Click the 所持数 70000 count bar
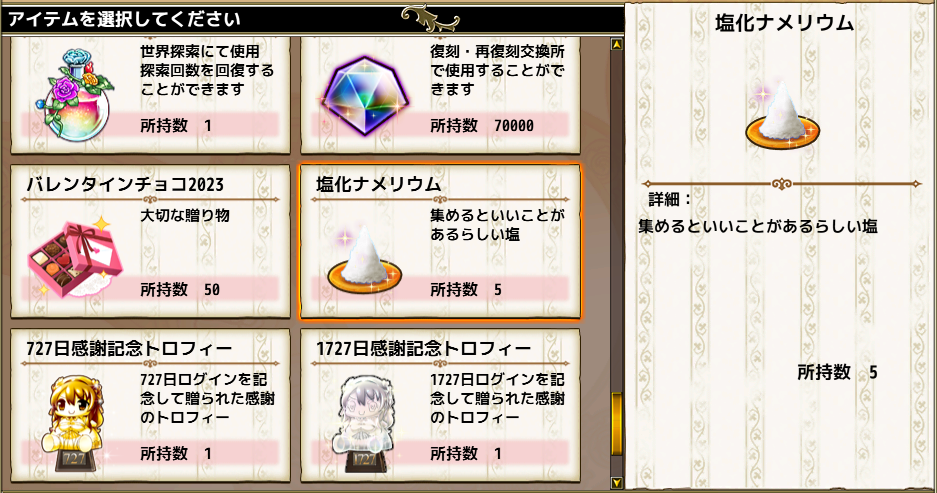The image size is (937, 493). click(x=440, y=125)
